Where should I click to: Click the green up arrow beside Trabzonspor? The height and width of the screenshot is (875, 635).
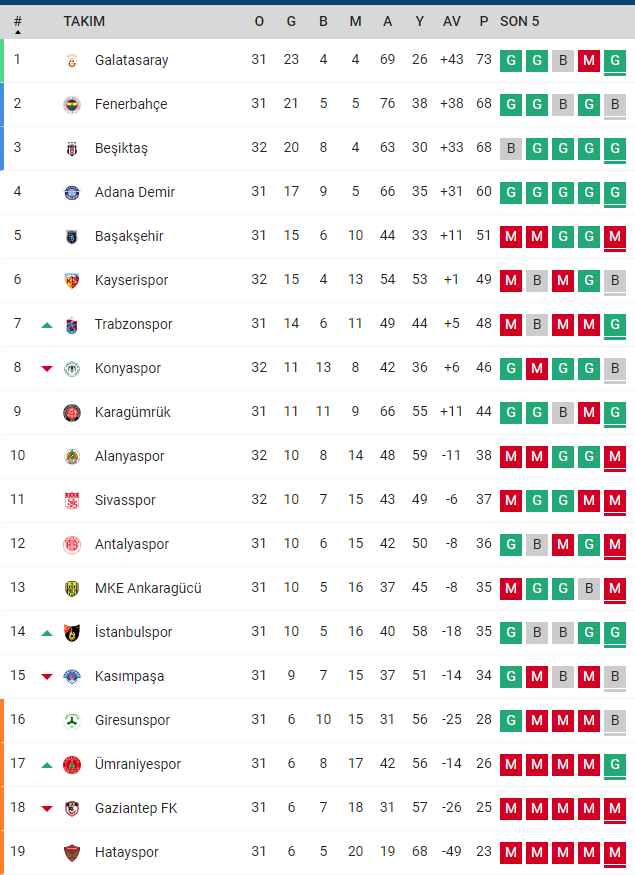pos(47,325)
